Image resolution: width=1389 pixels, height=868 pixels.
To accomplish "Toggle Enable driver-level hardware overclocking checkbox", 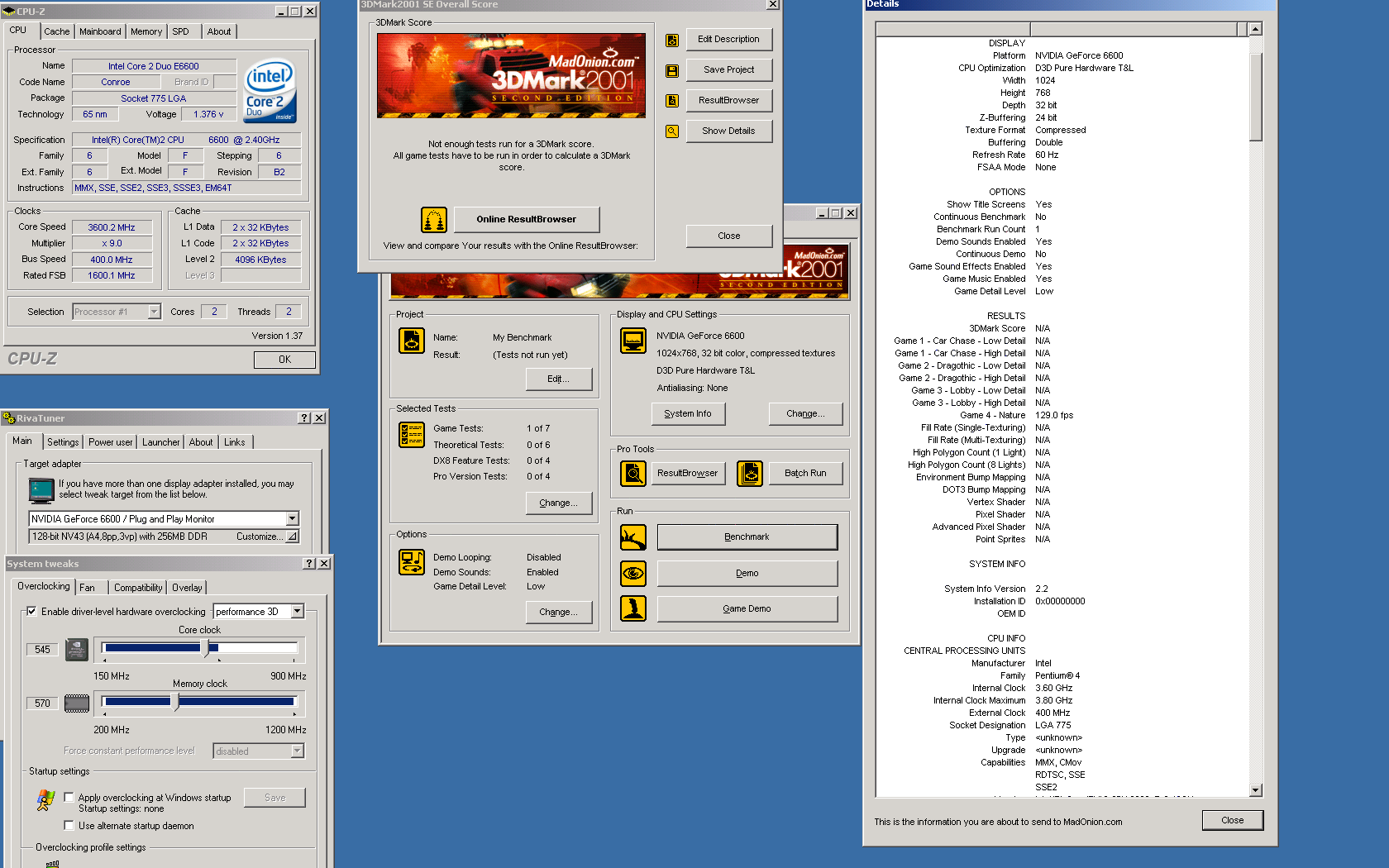I will click(x=31, y=612).
